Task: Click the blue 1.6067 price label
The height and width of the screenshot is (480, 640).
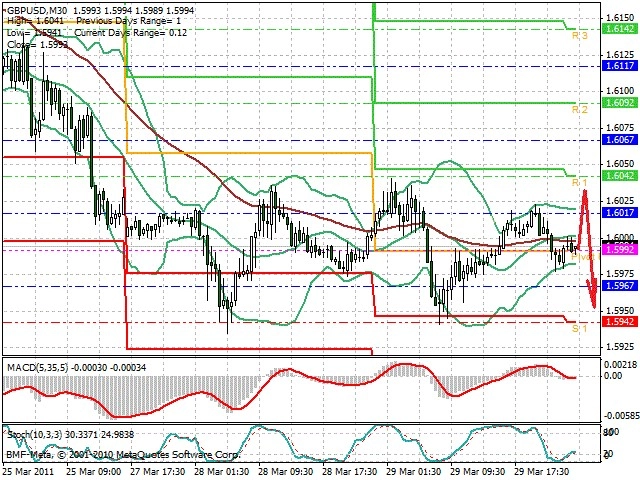Action: (619, 140)
